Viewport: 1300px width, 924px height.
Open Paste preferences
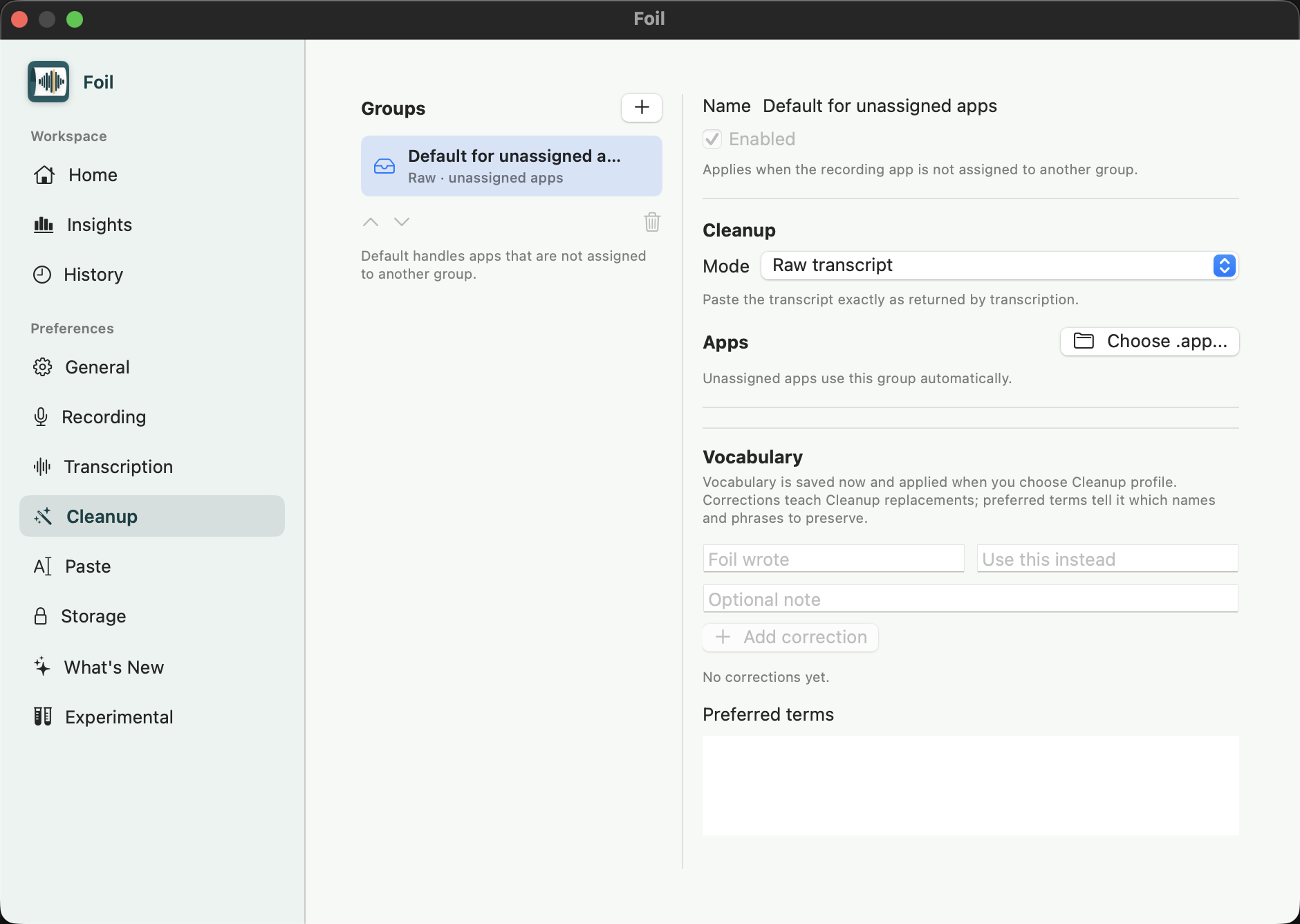coord(152,566)
